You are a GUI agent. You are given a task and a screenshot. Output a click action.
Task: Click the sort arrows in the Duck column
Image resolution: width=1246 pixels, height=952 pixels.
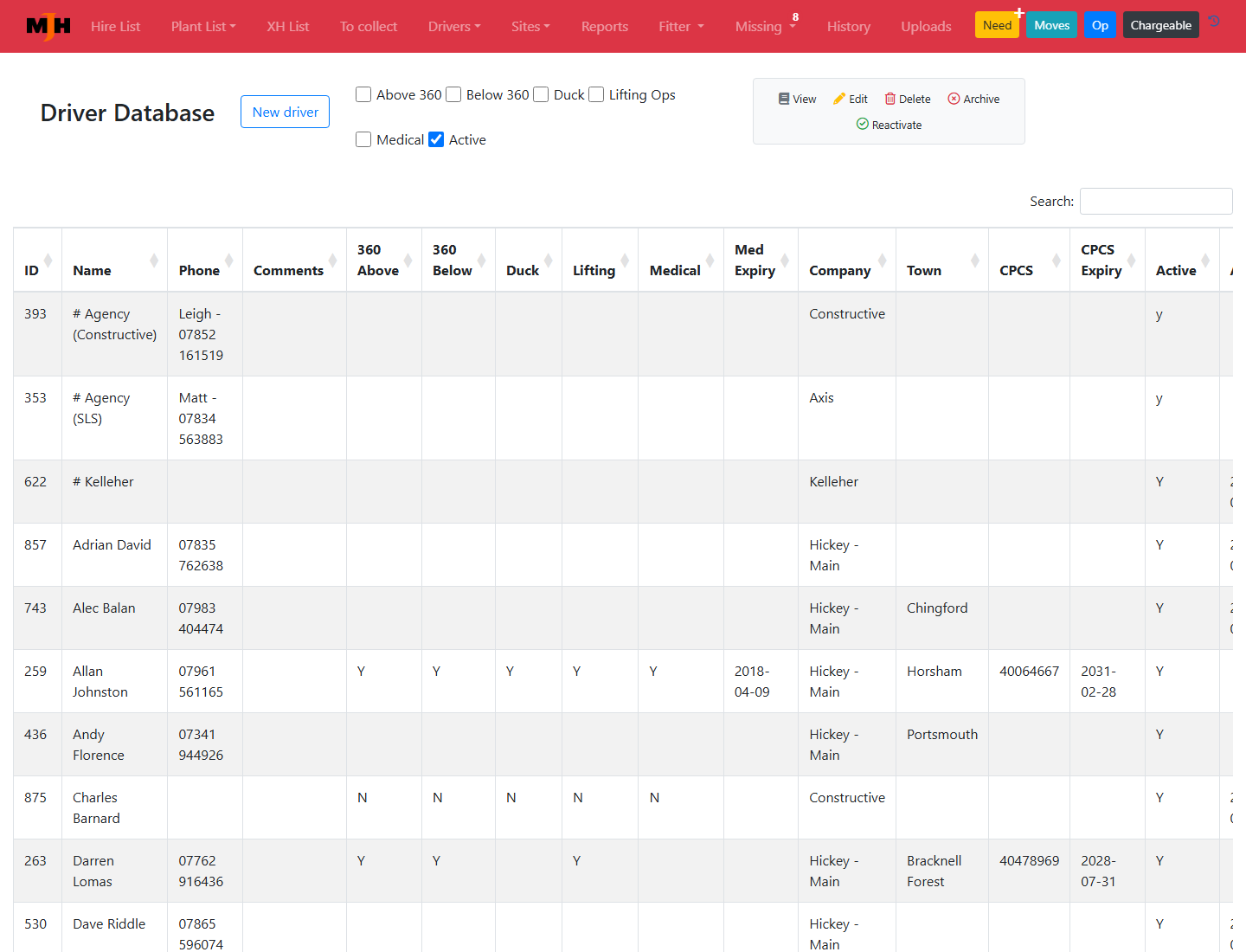tap(549, 260)
